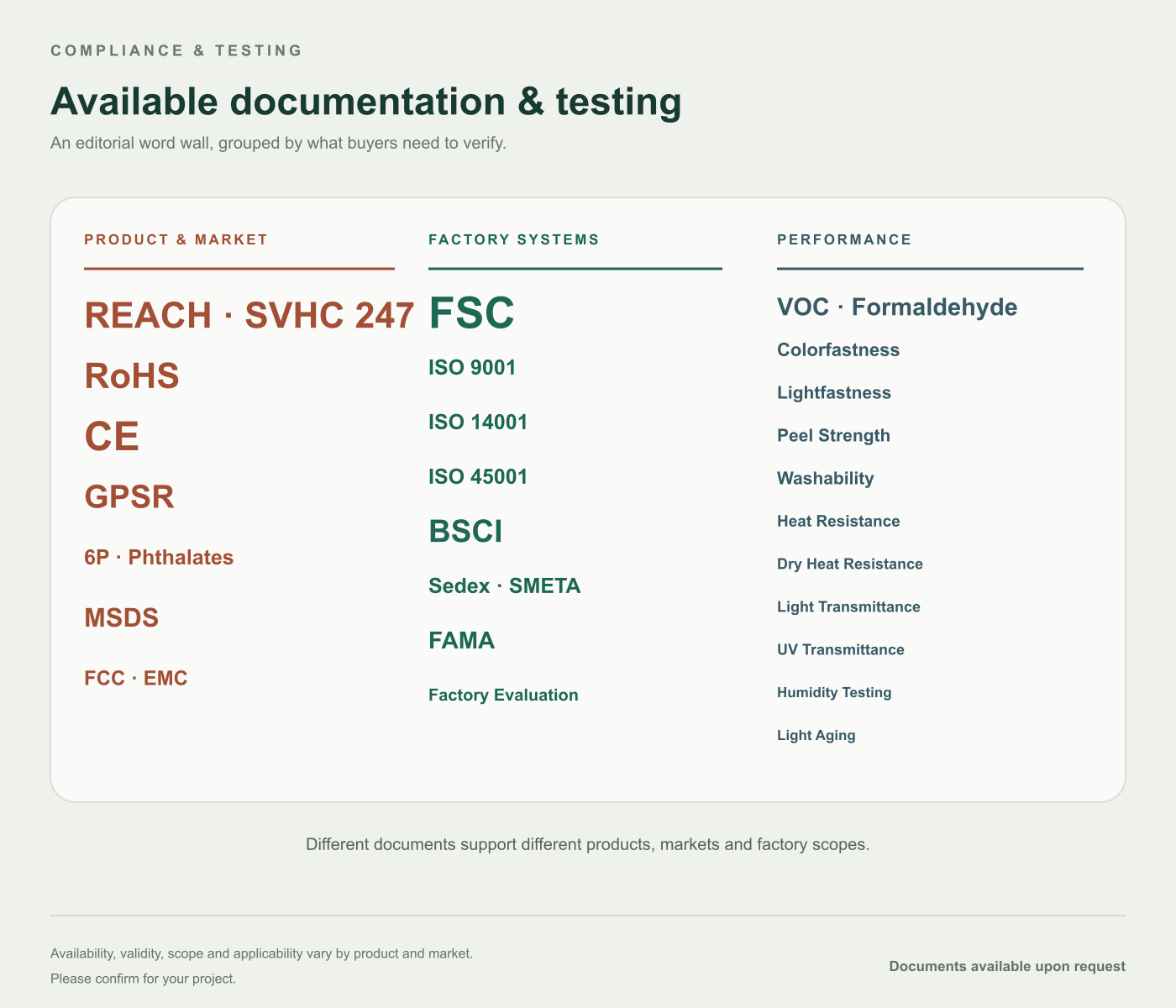Click the CE label
Screen dimensions: 1176x1008
pyautogui.click(x=112, y=436)
